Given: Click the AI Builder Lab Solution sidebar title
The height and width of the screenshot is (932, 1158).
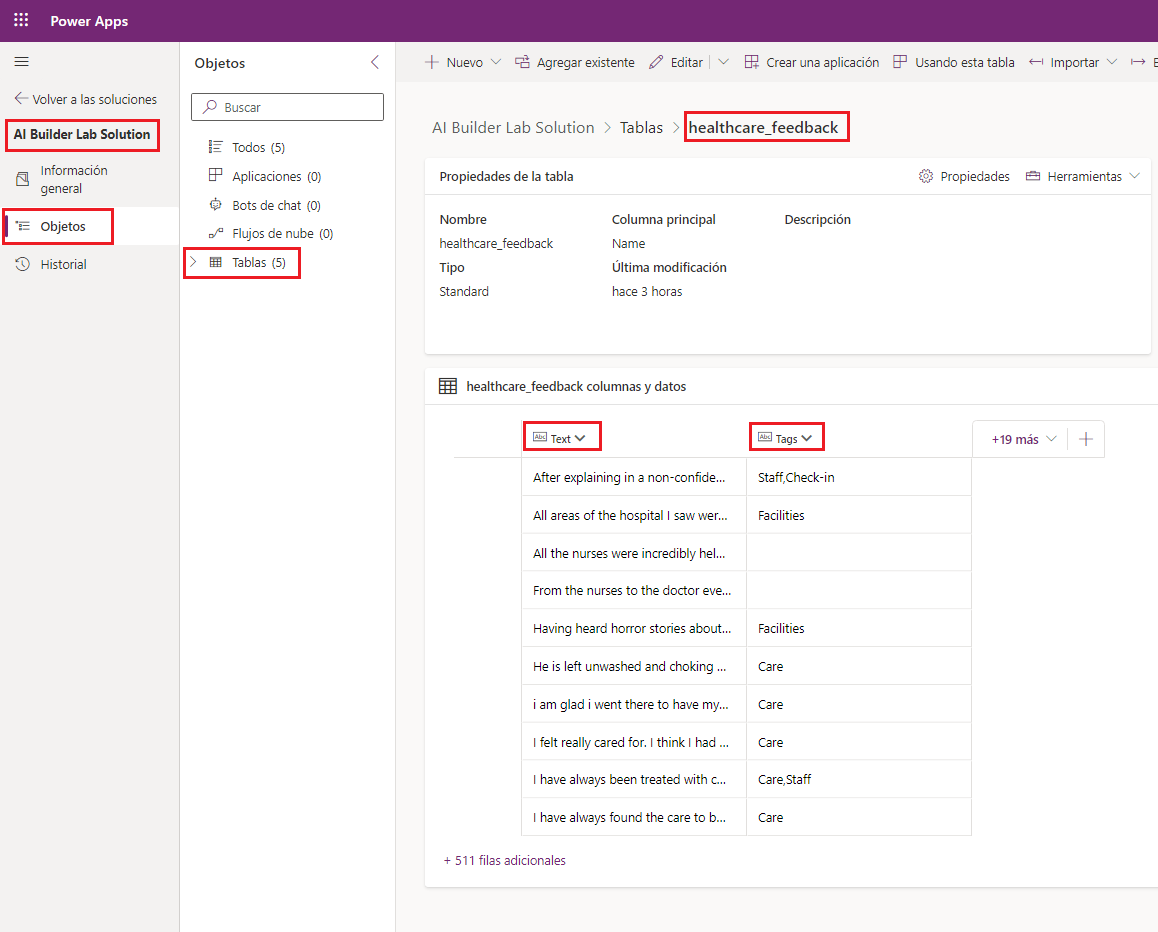Looking at the screenshot, I should (x=82, y=134).
